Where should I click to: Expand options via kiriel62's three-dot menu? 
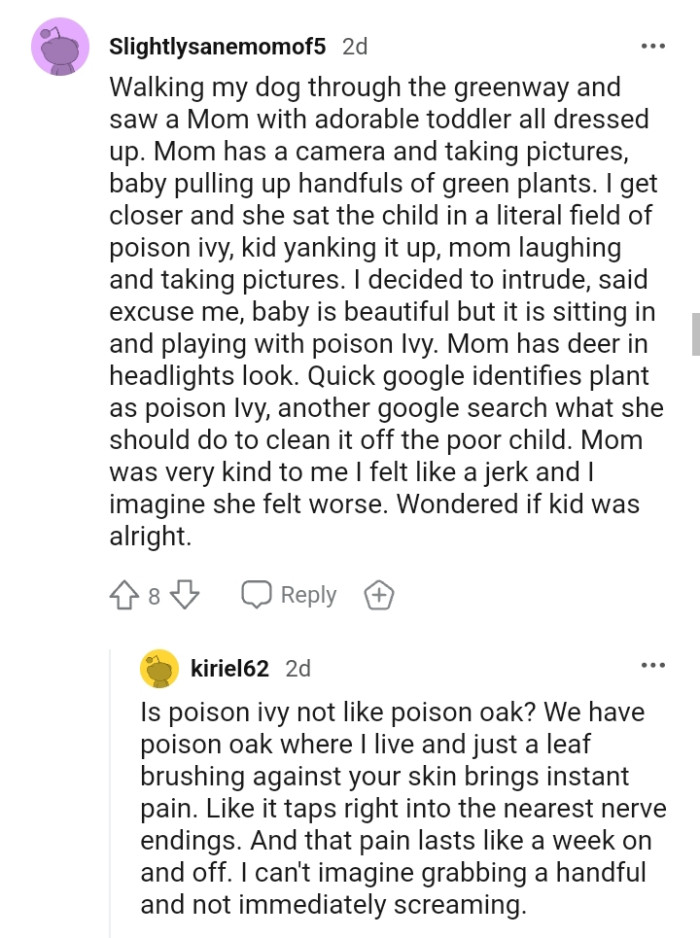(x=654, y=663)
